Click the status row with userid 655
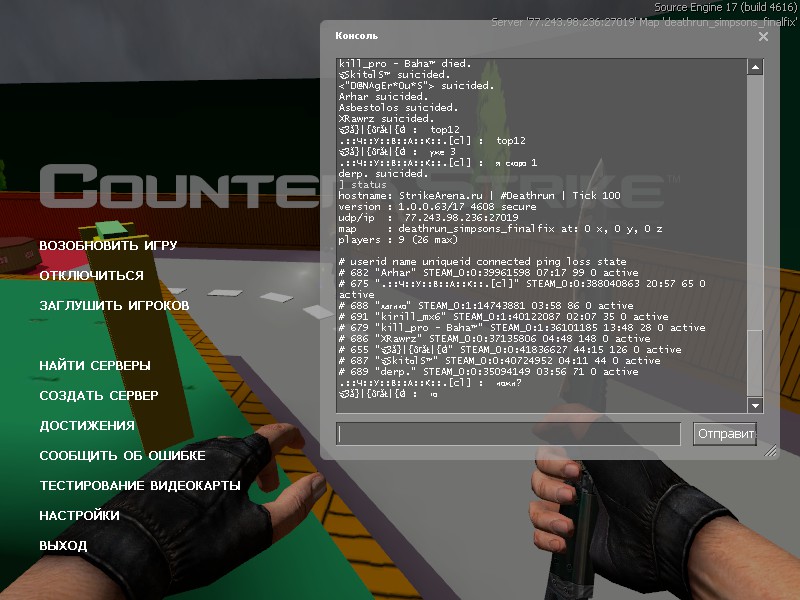The image size is (800, 600). (x=510, y=349)
